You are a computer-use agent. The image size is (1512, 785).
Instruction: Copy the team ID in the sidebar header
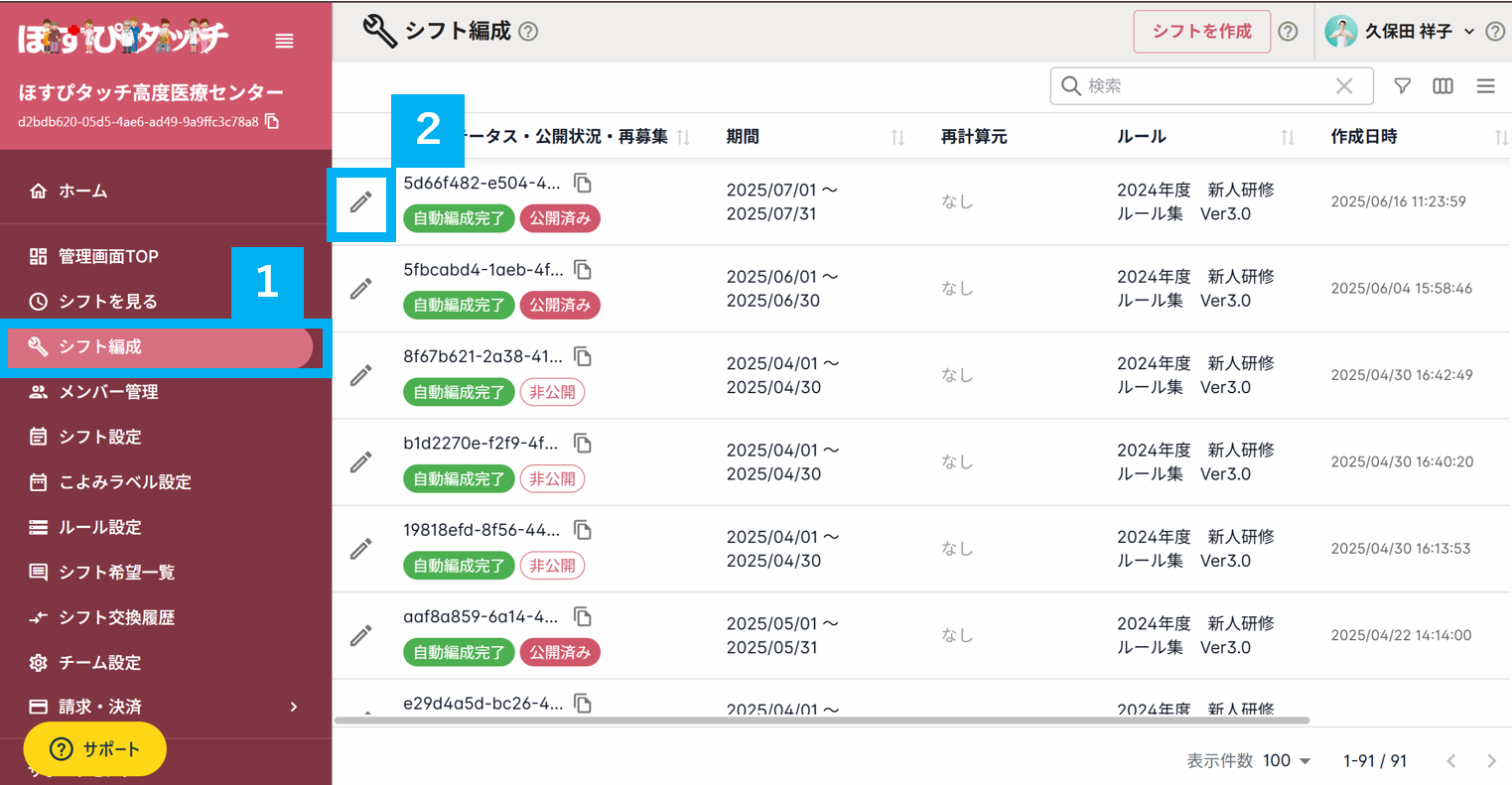tap(273, 122)
